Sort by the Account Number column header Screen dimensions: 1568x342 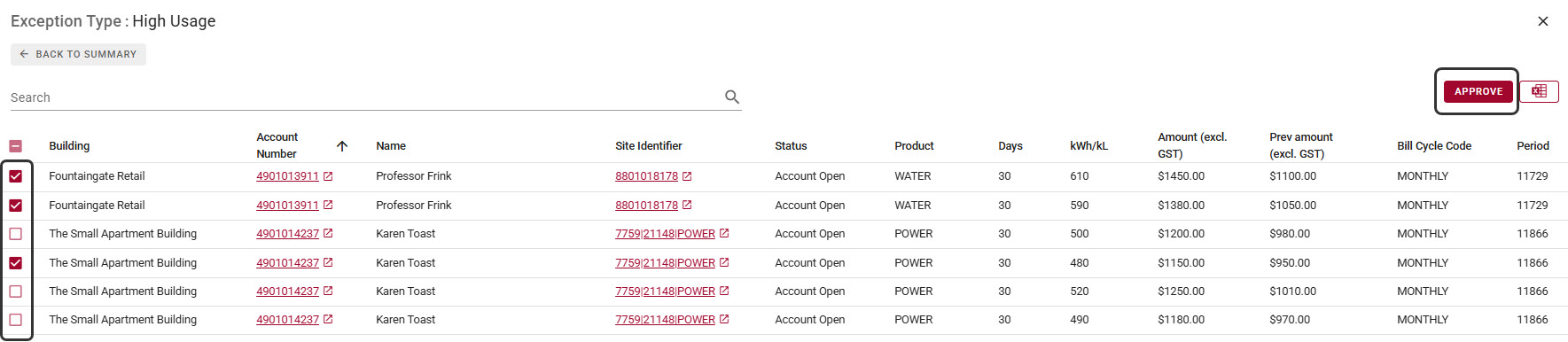click(277, 145)
